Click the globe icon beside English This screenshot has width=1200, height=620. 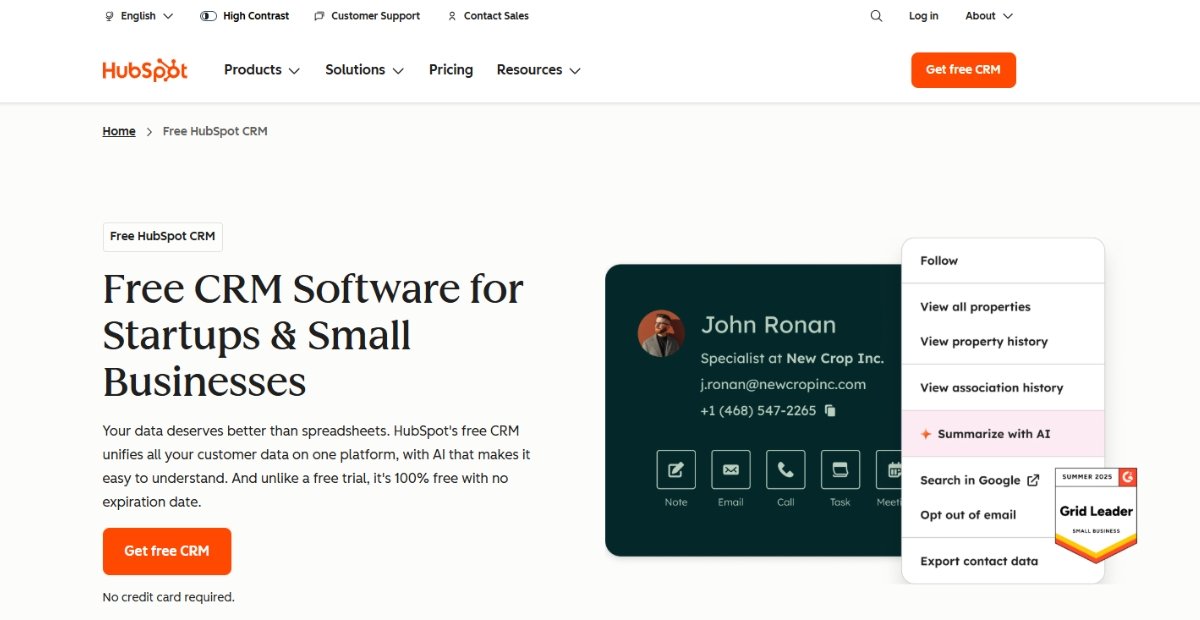point(109,16)
